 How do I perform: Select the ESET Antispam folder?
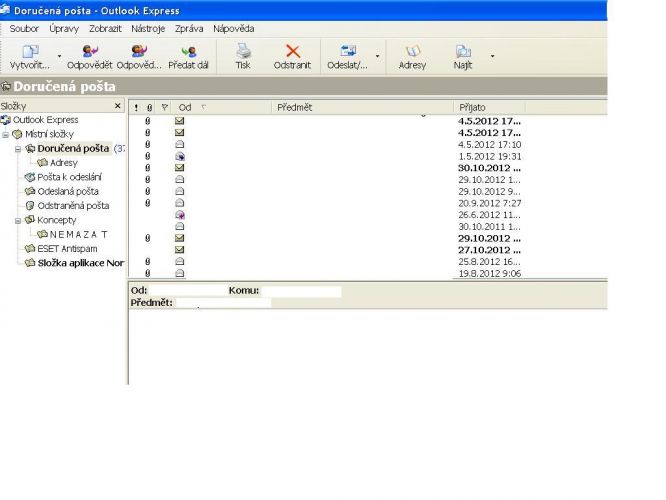67,249
